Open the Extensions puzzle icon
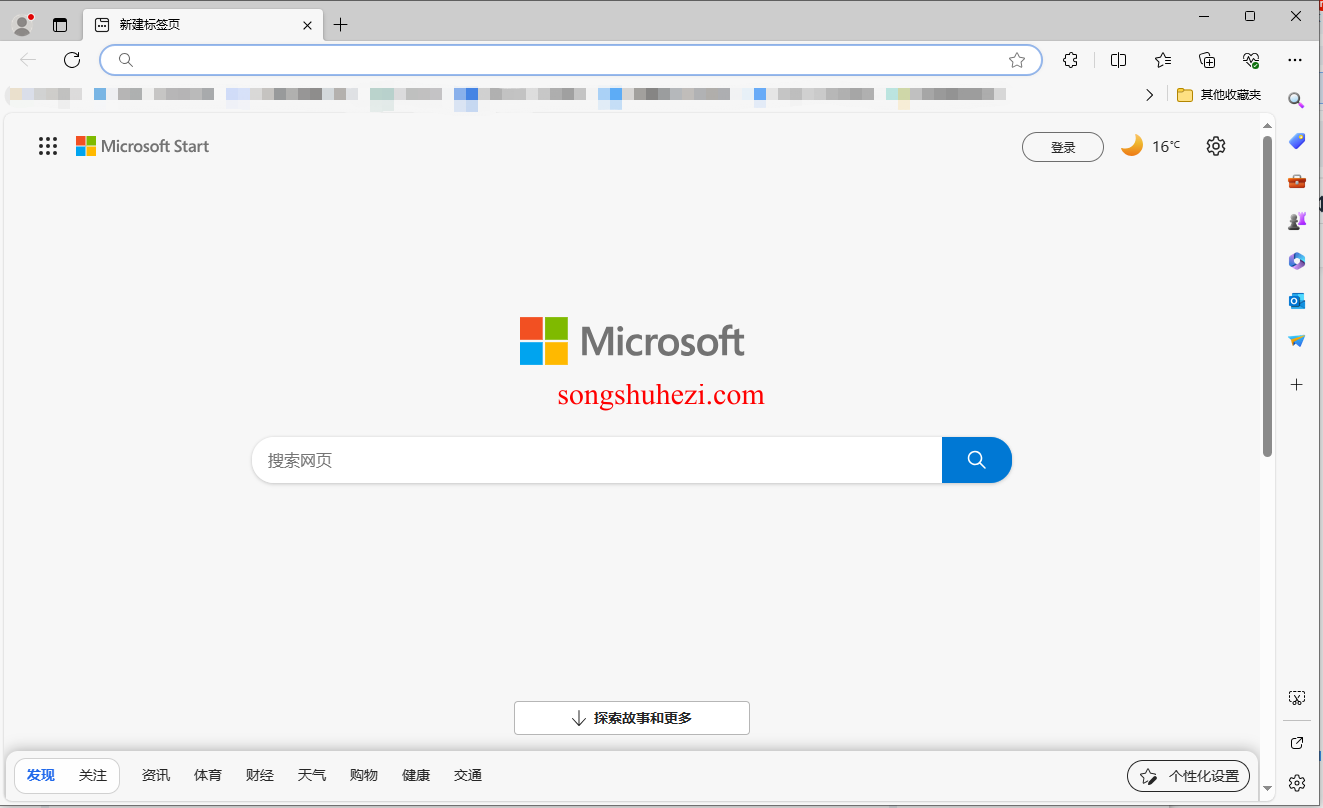 click(1071, 60)
